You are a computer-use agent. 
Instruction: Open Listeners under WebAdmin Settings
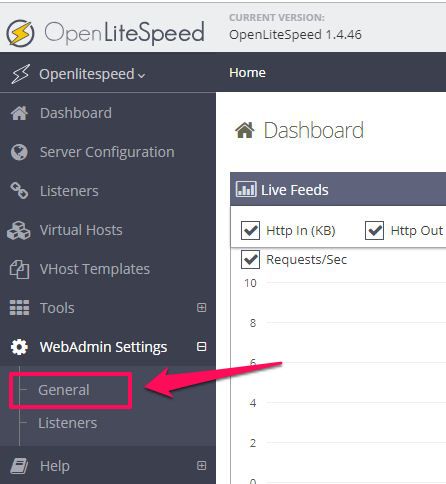pyautogui.click(x=68, y=423)
